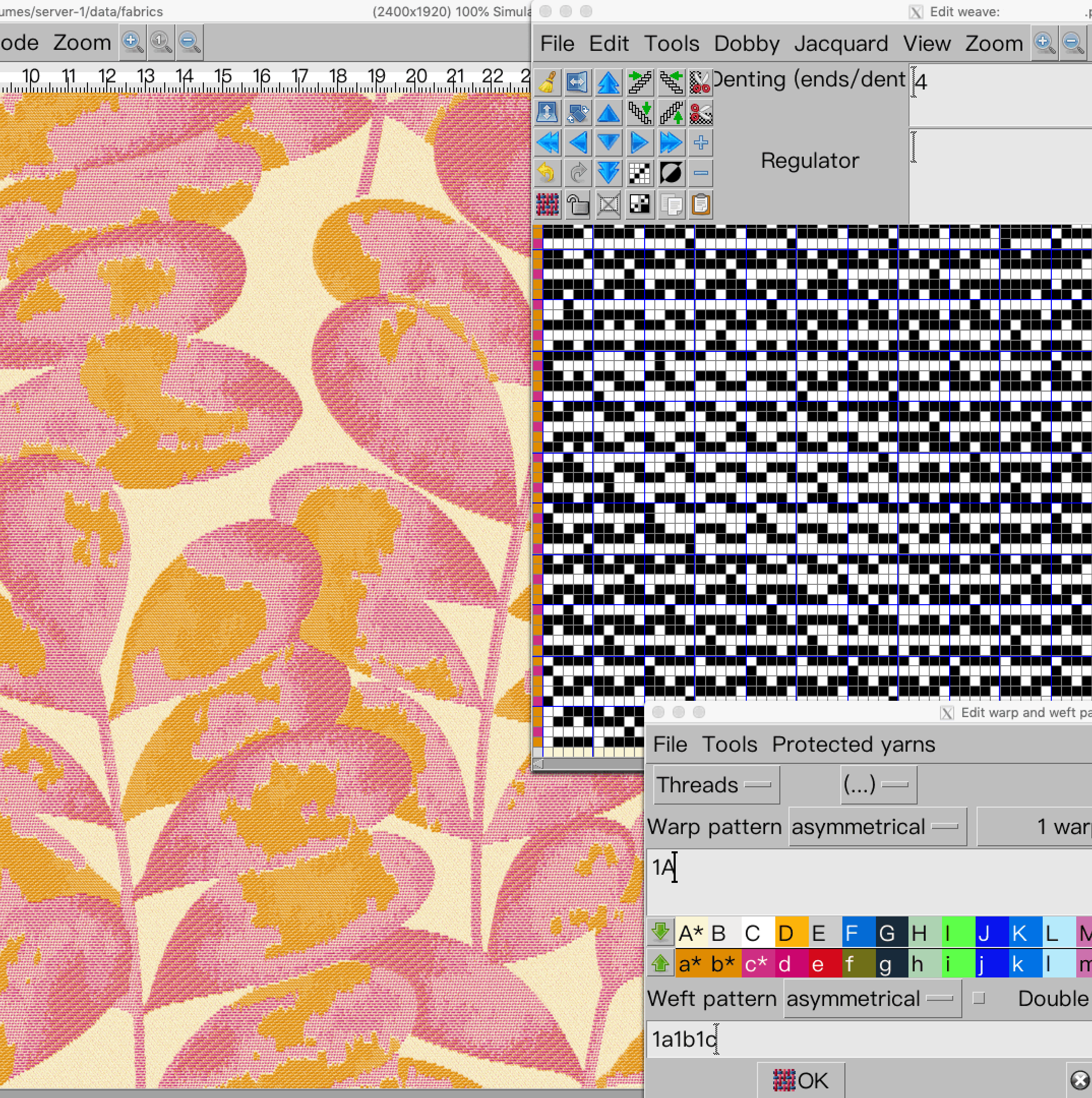1092x1098 pixels.
Task: Open Warp pattern asymmetrical dropdown
Action: (876, 827)
